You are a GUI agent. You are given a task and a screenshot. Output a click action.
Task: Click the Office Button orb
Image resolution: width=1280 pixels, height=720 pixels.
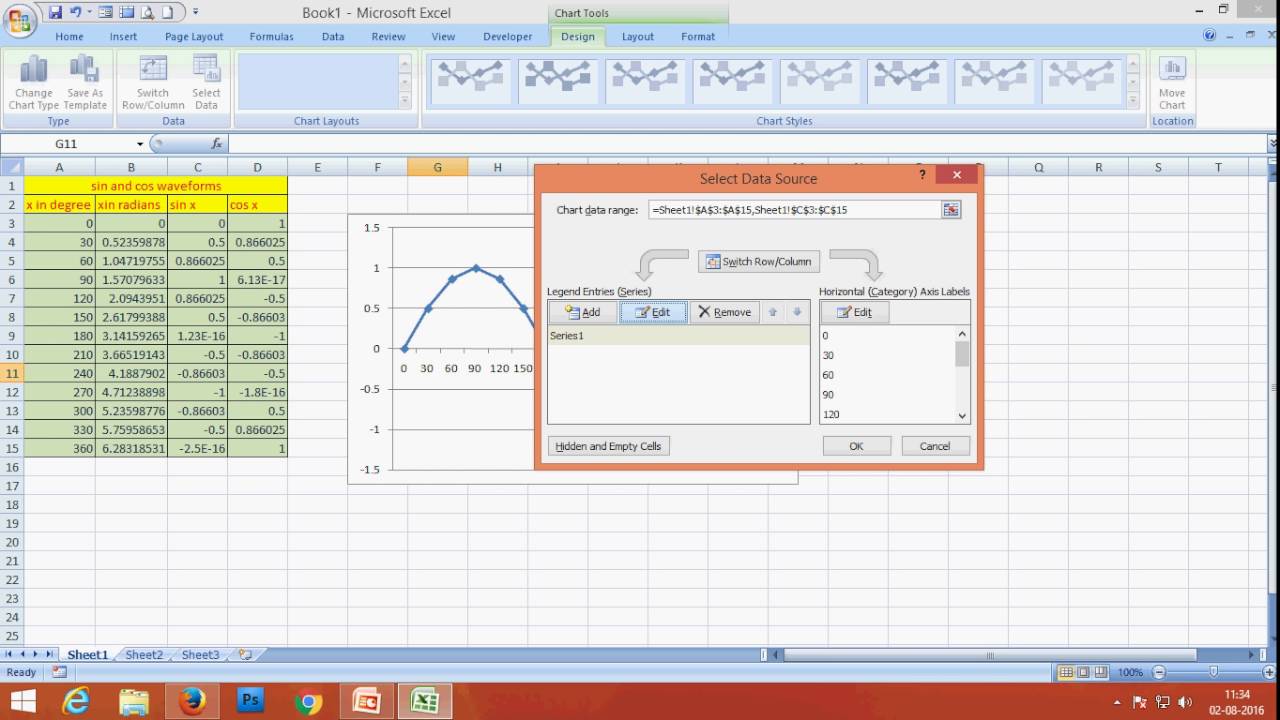(x=19, y=20)
